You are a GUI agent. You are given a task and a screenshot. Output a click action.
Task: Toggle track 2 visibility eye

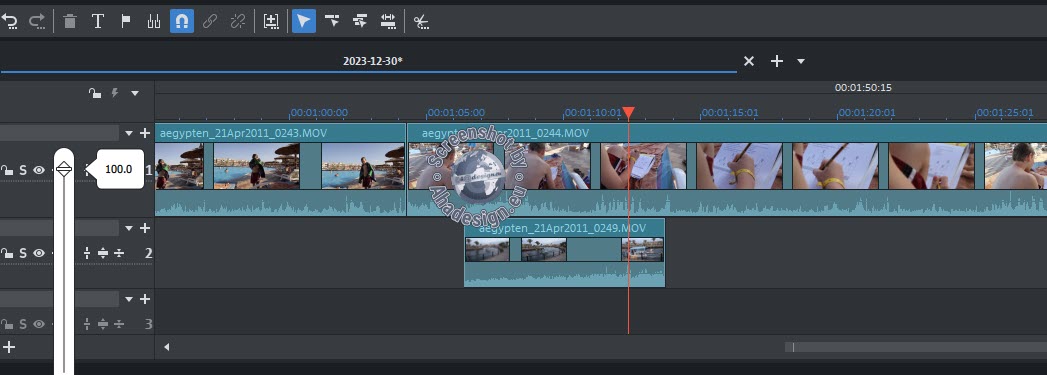[x=39, y=253]
